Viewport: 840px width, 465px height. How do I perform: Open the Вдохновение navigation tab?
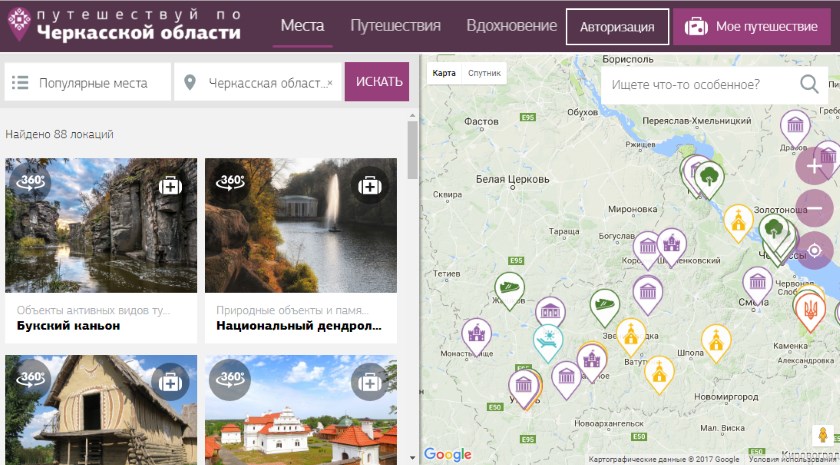tap(512, 26)
